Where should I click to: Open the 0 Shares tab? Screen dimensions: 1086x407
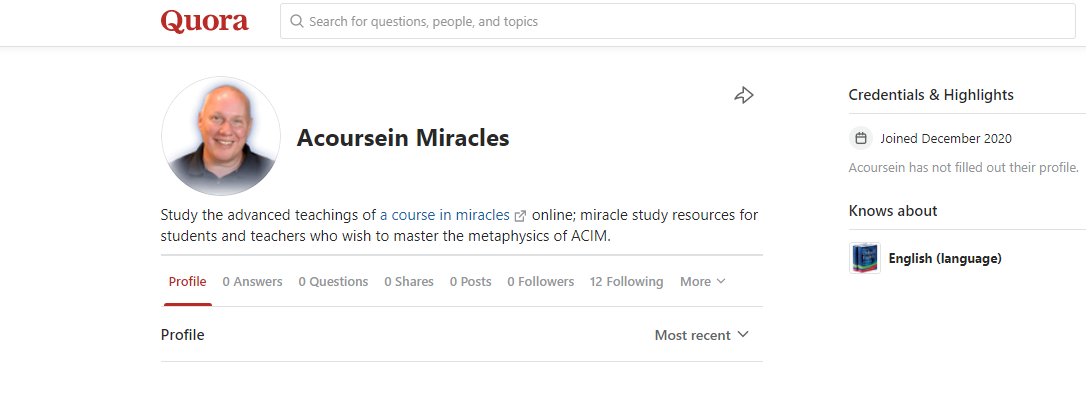coord(409,282)
